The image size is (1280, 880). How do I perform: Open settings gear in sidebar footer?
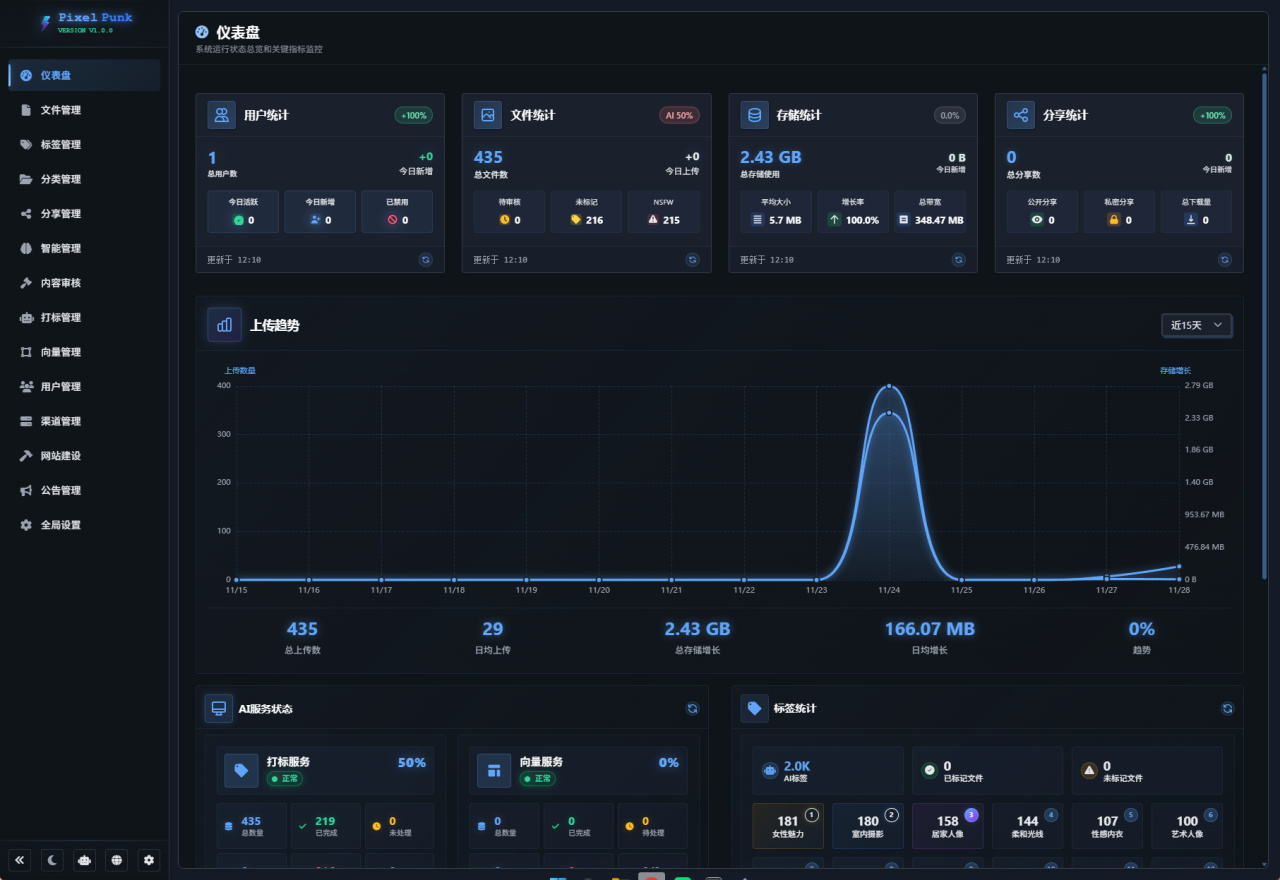[x=149, y=859]
